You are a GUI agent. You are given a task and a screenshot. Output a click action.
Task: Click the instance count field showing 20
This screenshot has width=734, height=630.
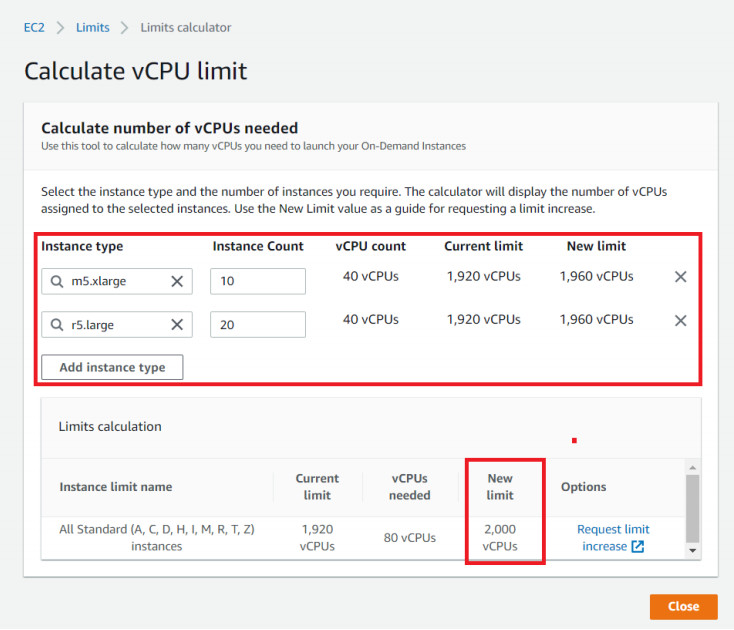click(258, 324)
